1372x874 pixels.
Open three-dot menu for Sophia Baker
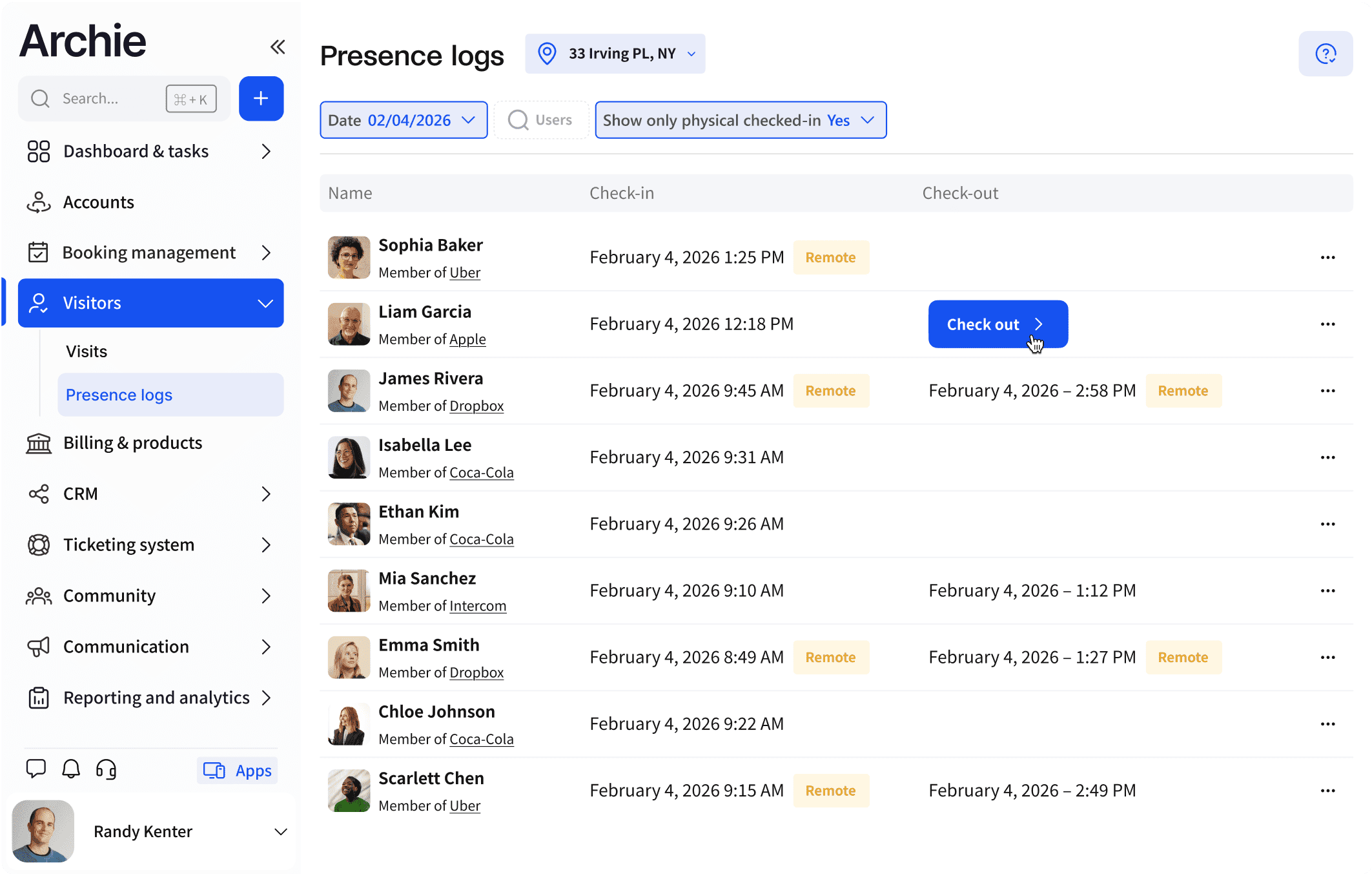pos(1327,258)
